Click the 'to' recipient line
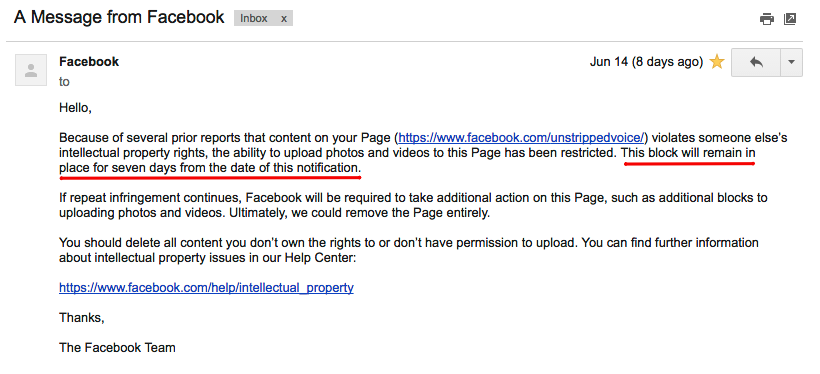The image size is (820, 374). click(64, 82)
